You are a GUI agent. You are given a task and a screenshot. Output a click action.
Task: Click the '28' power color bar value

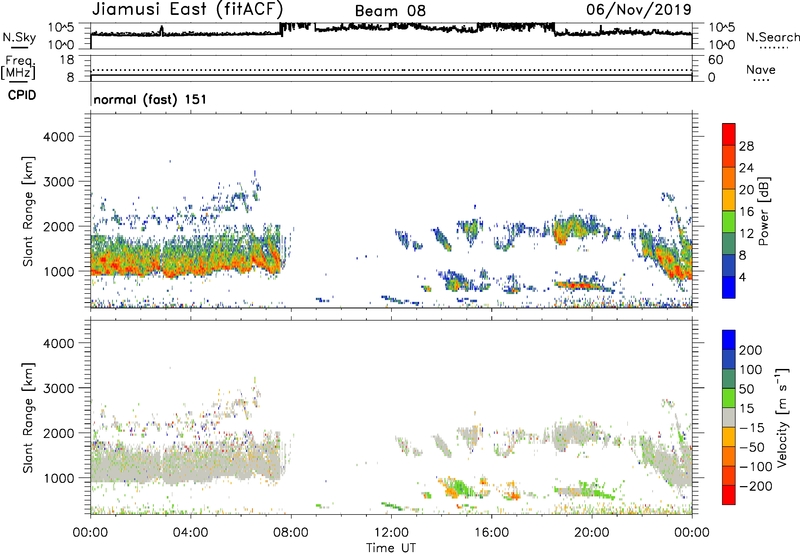coord(746,146)
